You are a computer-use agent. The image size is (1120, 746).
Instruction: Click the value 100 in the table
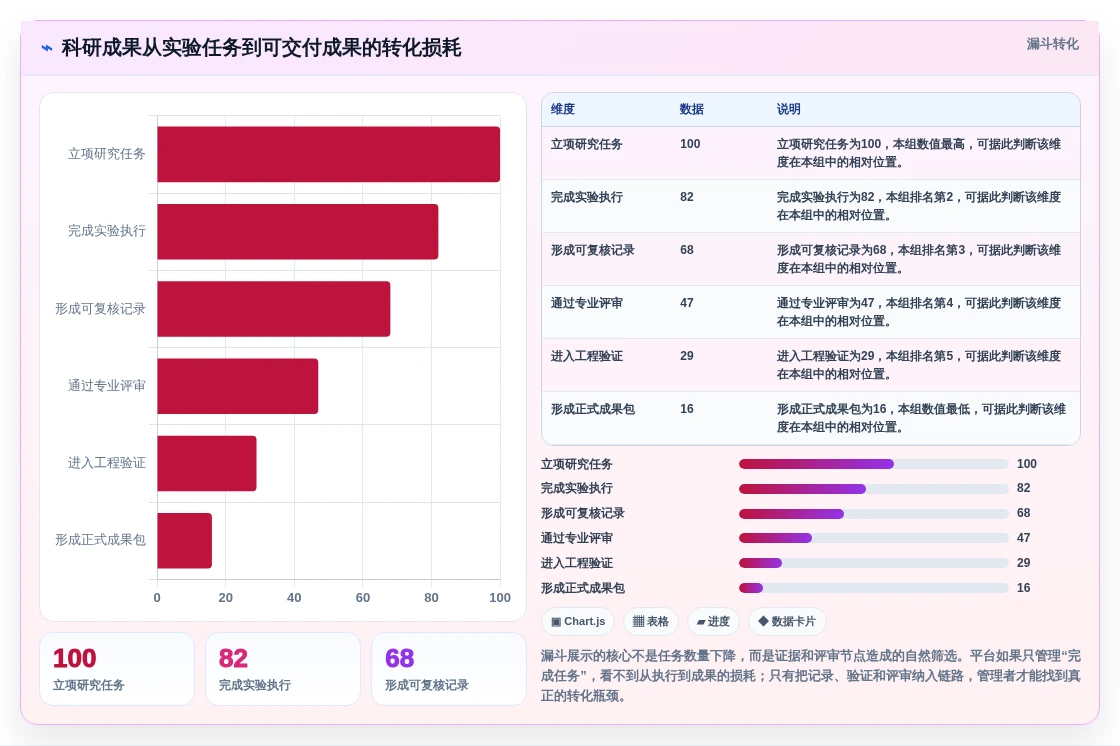pos(690,144)
